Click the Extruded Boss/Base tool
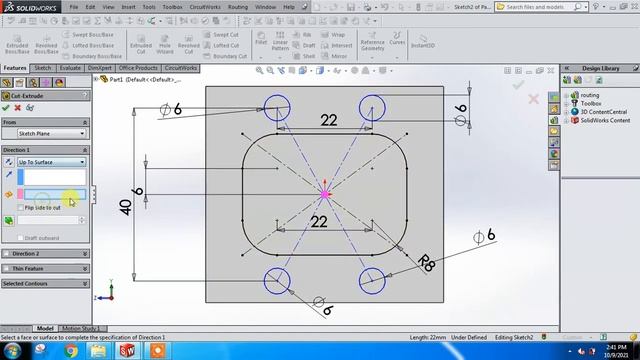This screenshot has width=640, height=360. coord(17,44)
